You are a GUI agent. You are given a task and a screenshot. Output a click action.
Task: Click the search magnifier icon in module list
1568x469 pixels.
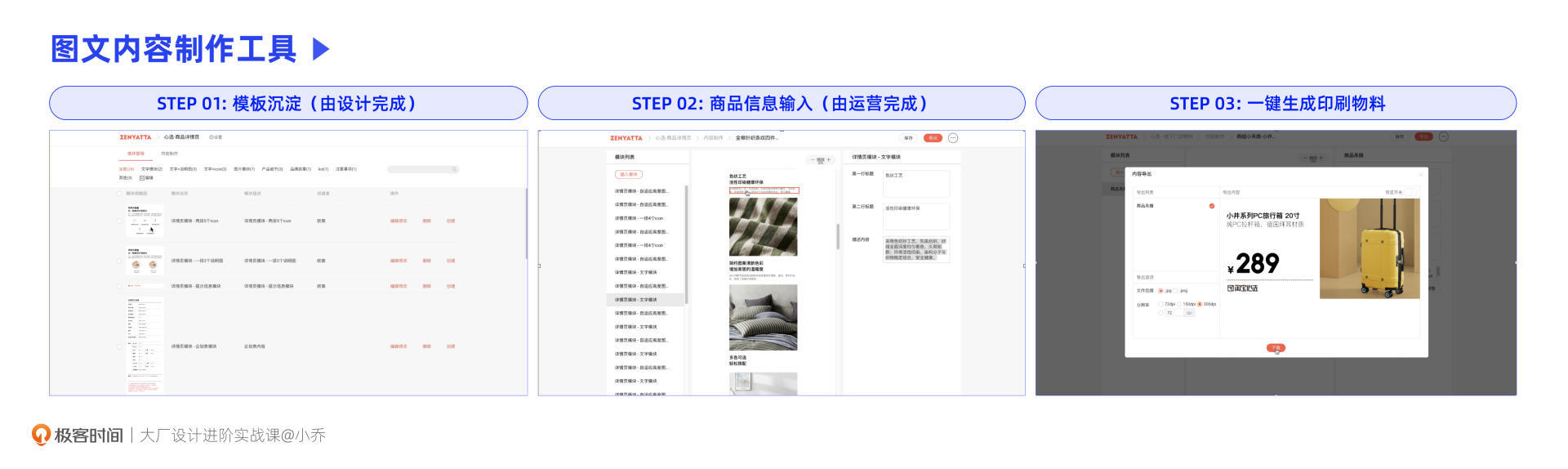[x=454, y=169]
